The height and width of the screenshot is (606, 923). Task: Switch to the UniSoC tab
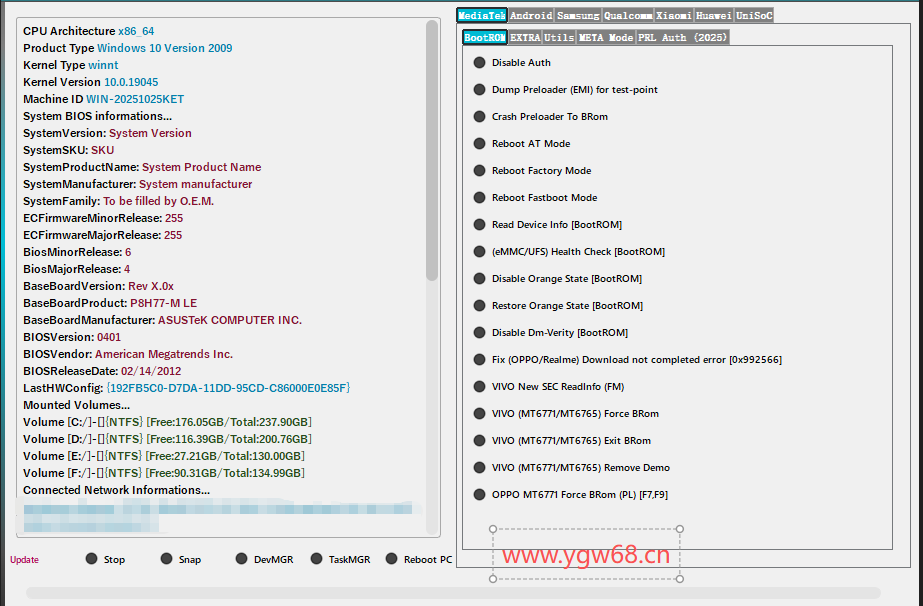click(x=754, y=15)
